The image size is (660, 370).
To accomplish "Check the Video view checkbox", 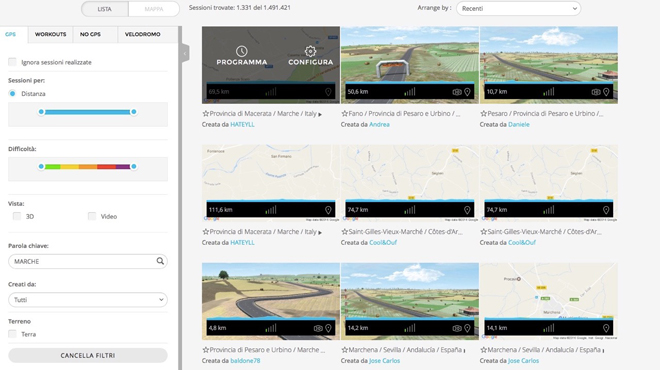I will (x=92, y=216).
